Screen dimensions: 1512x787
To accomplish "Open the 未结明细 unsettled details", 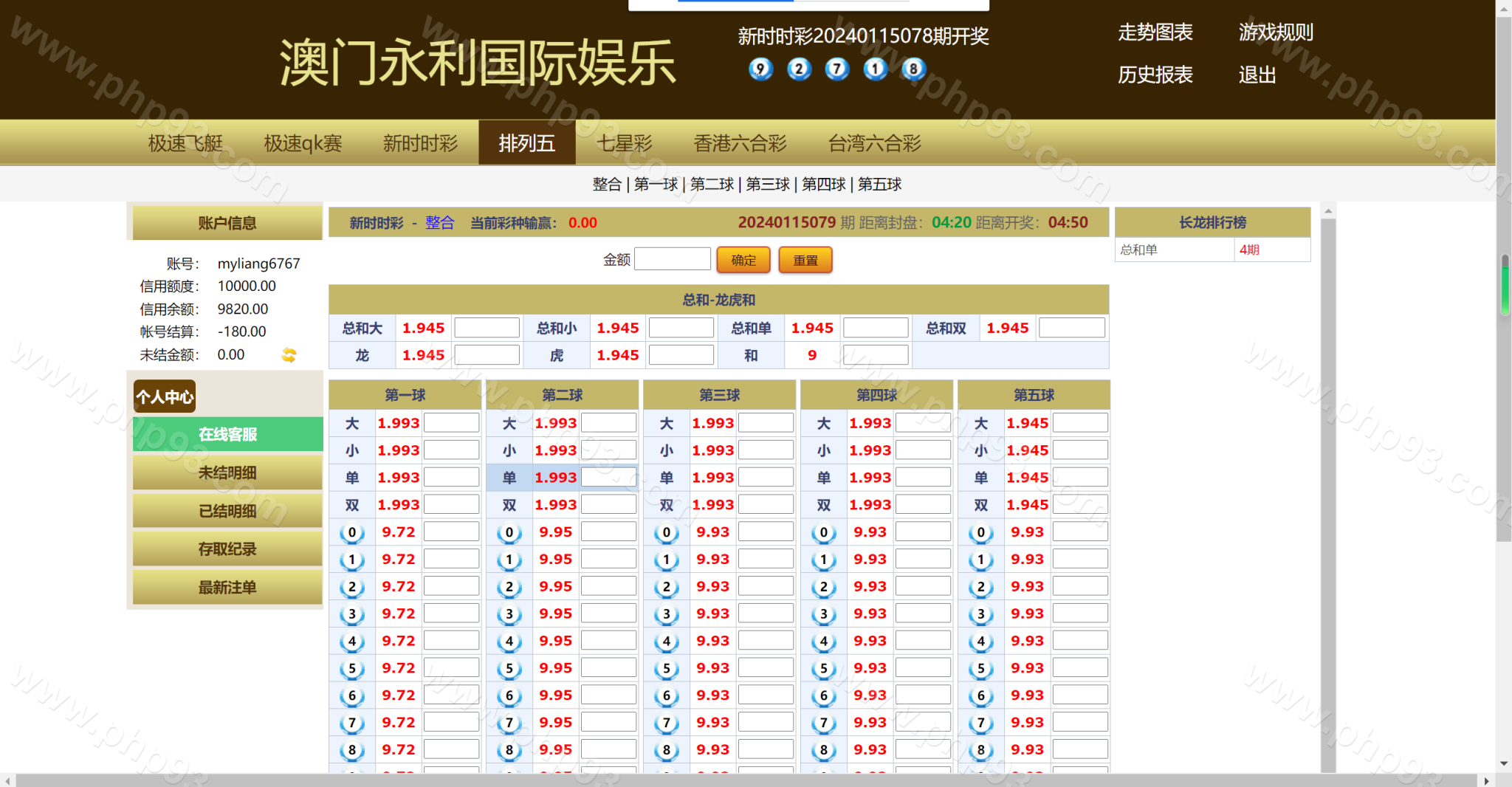I will pos(227,472).
